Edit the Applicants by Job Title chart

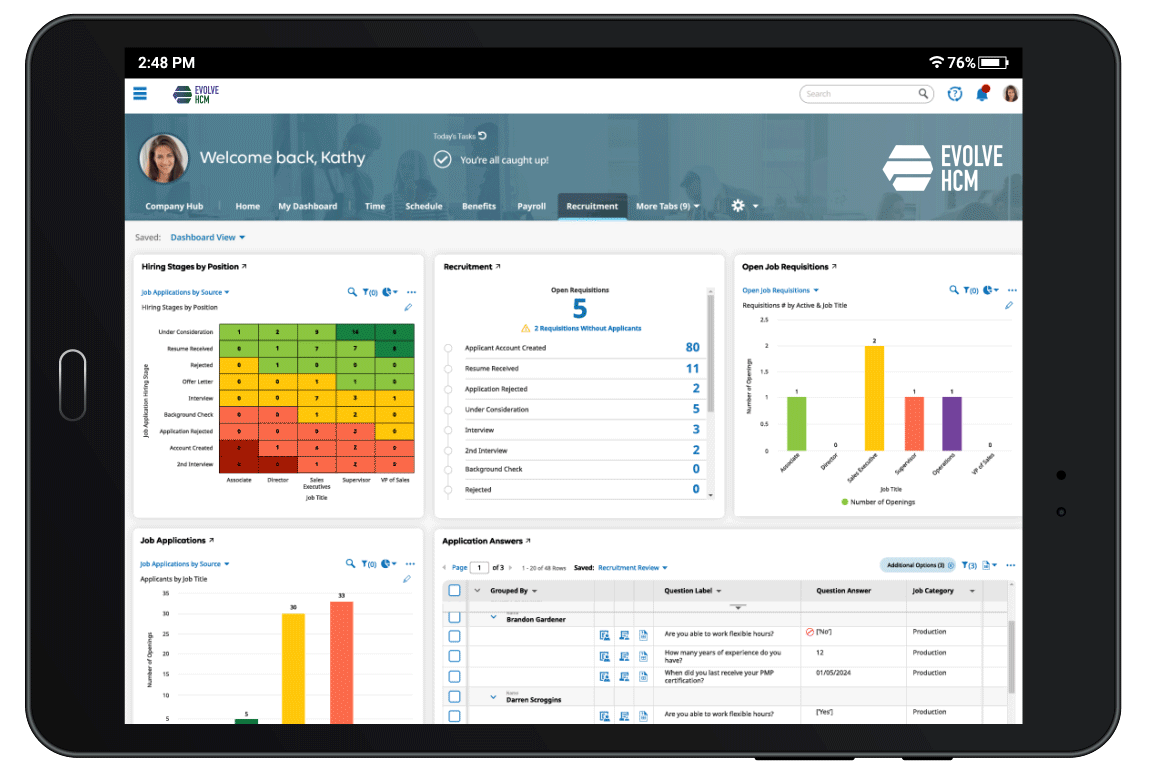406,579
